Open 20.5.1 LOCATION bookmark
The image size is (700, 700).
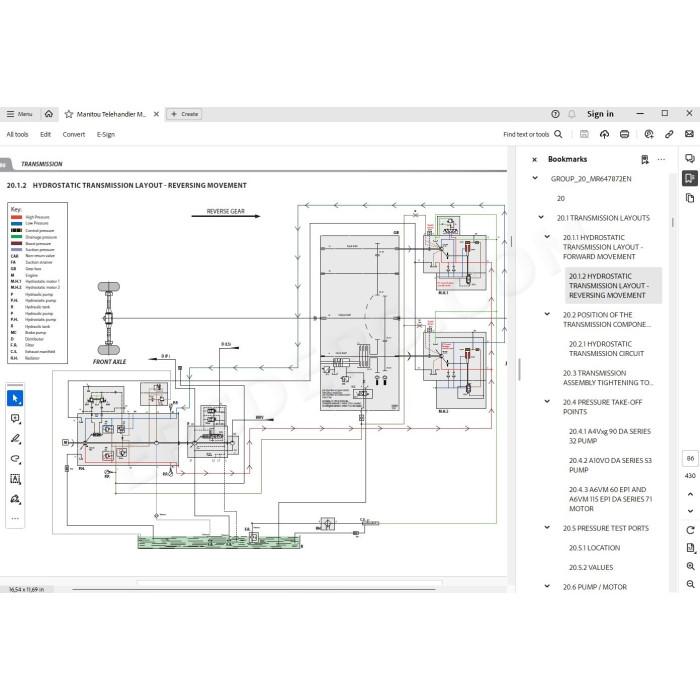click(594, 548)
